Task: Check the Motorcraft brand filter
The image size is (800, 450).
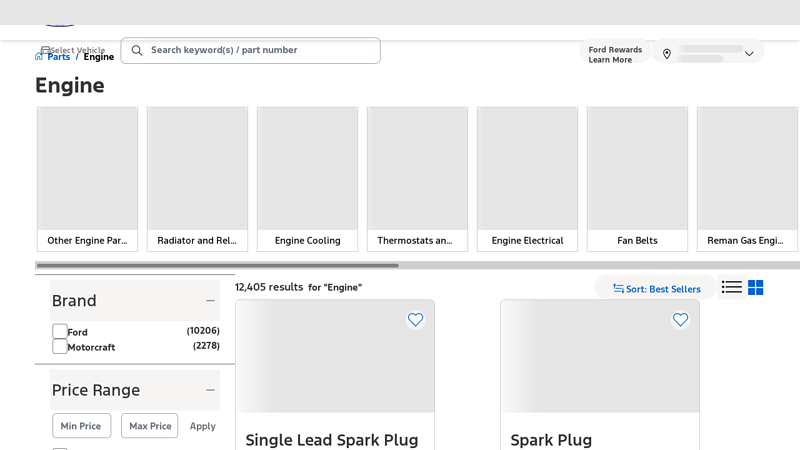Action: (x=60, y=346)
